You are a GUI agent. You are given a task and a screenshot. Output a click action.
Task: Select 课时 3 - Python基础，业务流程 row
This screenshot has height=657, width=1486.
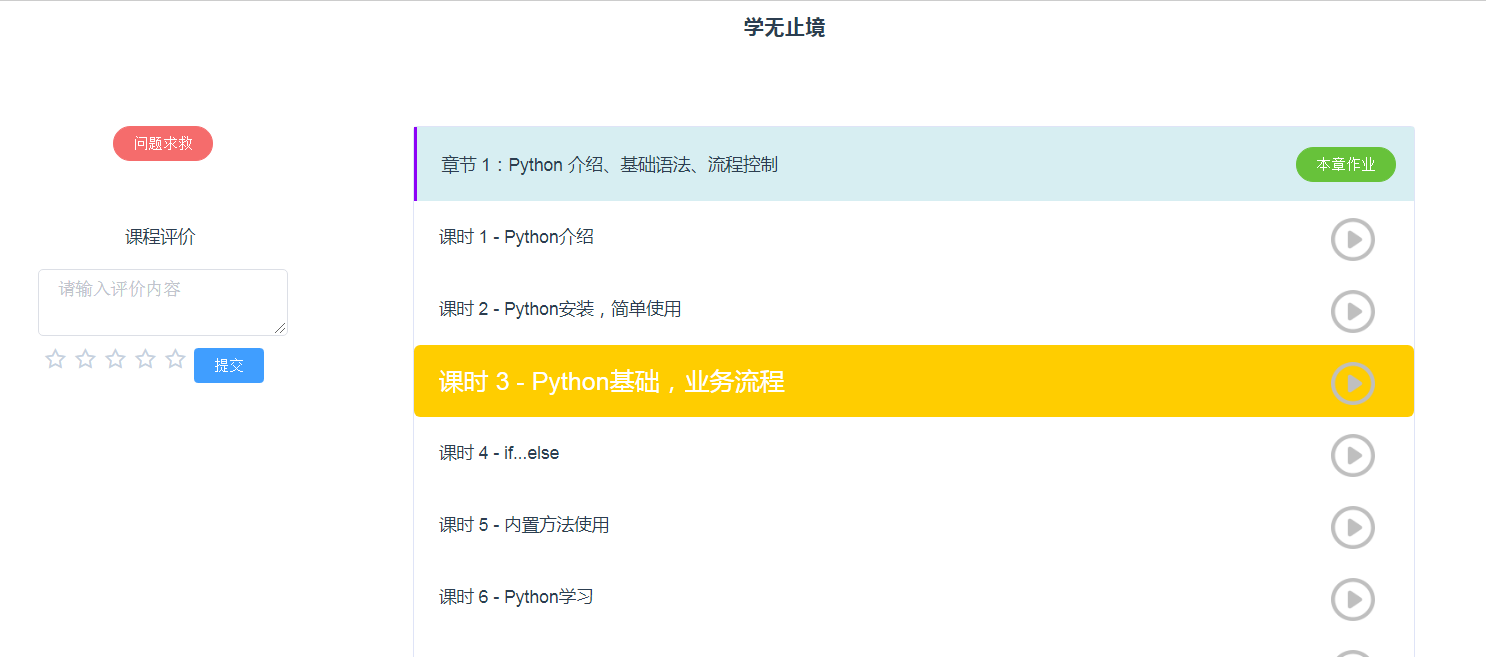(914, 381)
